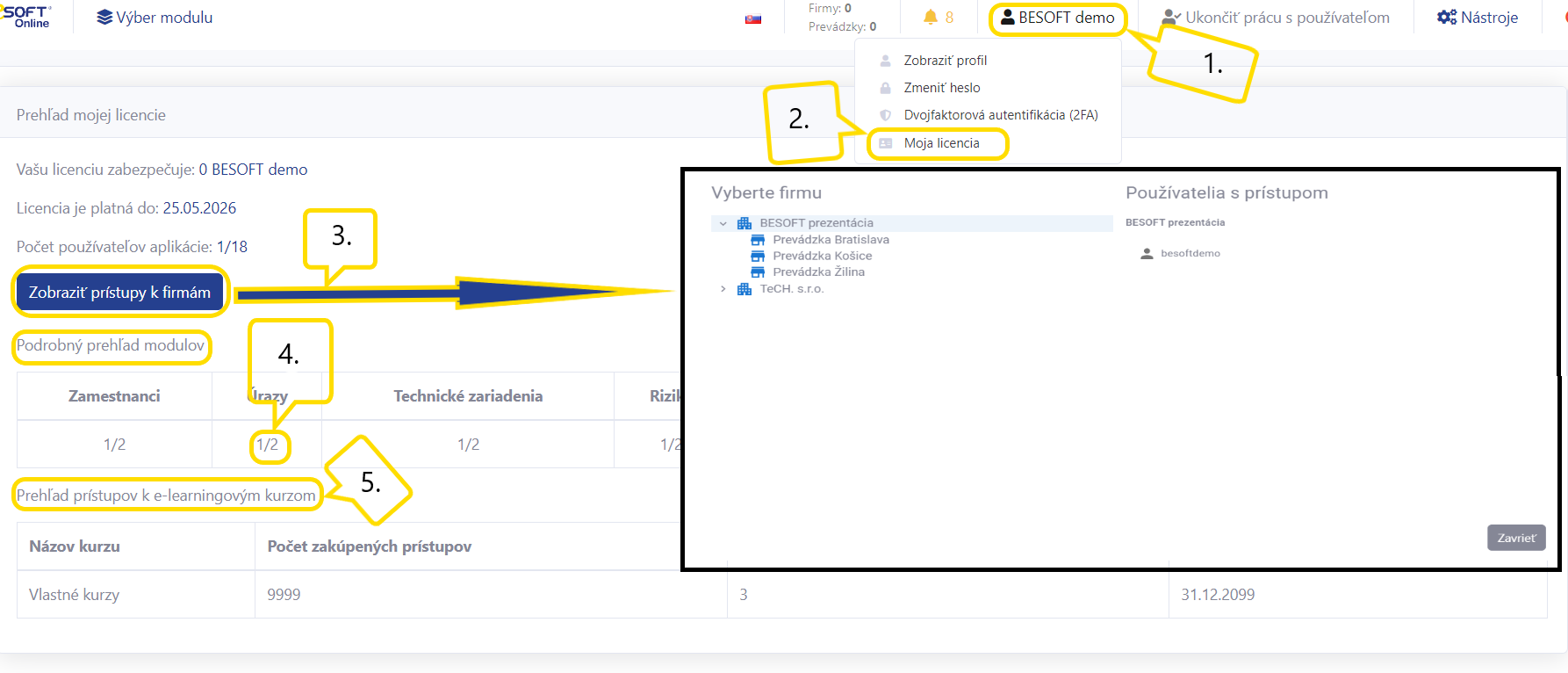Select Prevádzka Košice in tree

pos(822,256)
